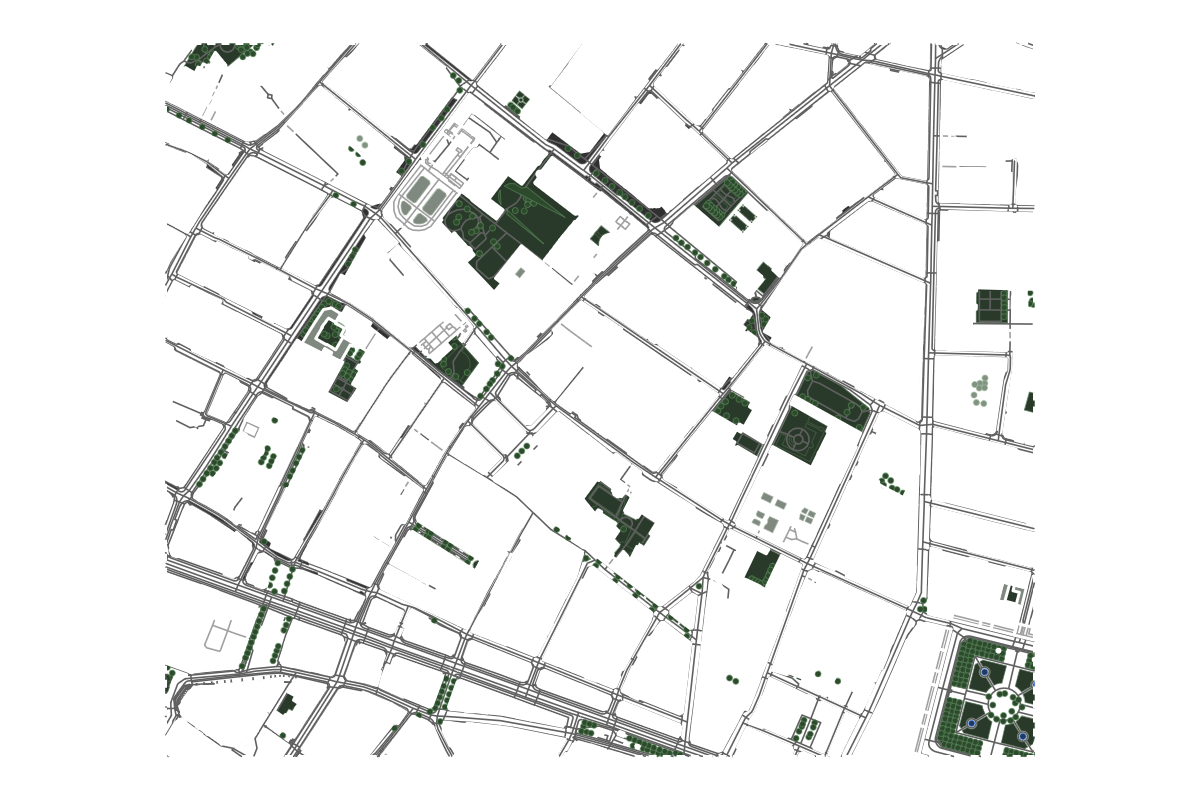The image size is (1200, 800).
Task: Click the square green plot with circular pattern
Action: click(x=800, y=436)
